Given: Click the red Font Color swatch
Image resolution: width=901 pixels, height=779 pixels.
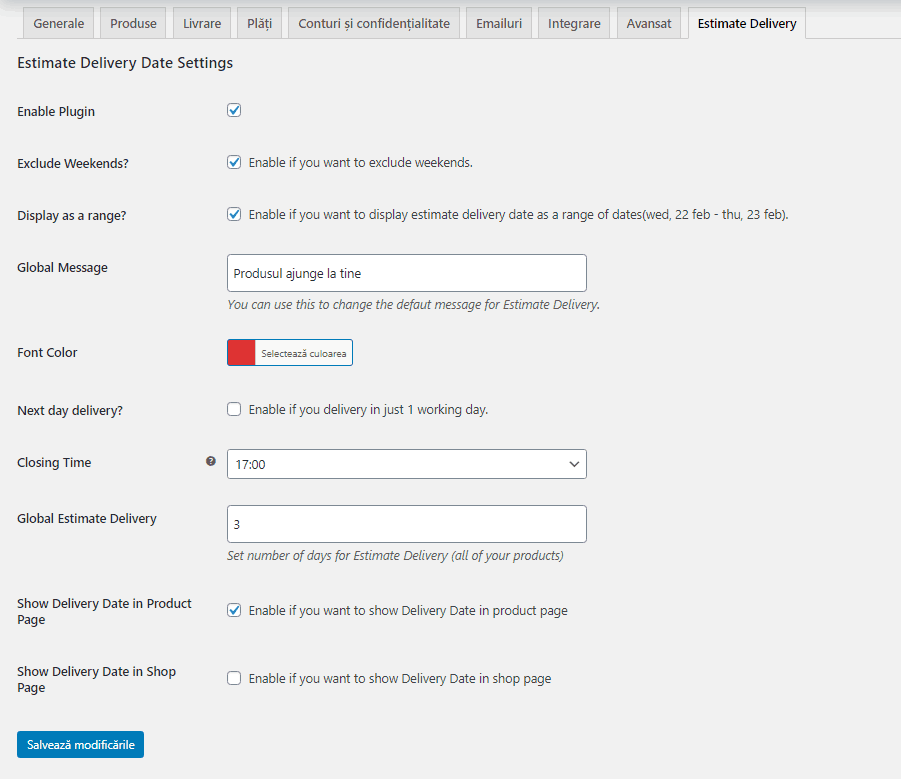Looking at the screenshot, I should tap(241, 353).
